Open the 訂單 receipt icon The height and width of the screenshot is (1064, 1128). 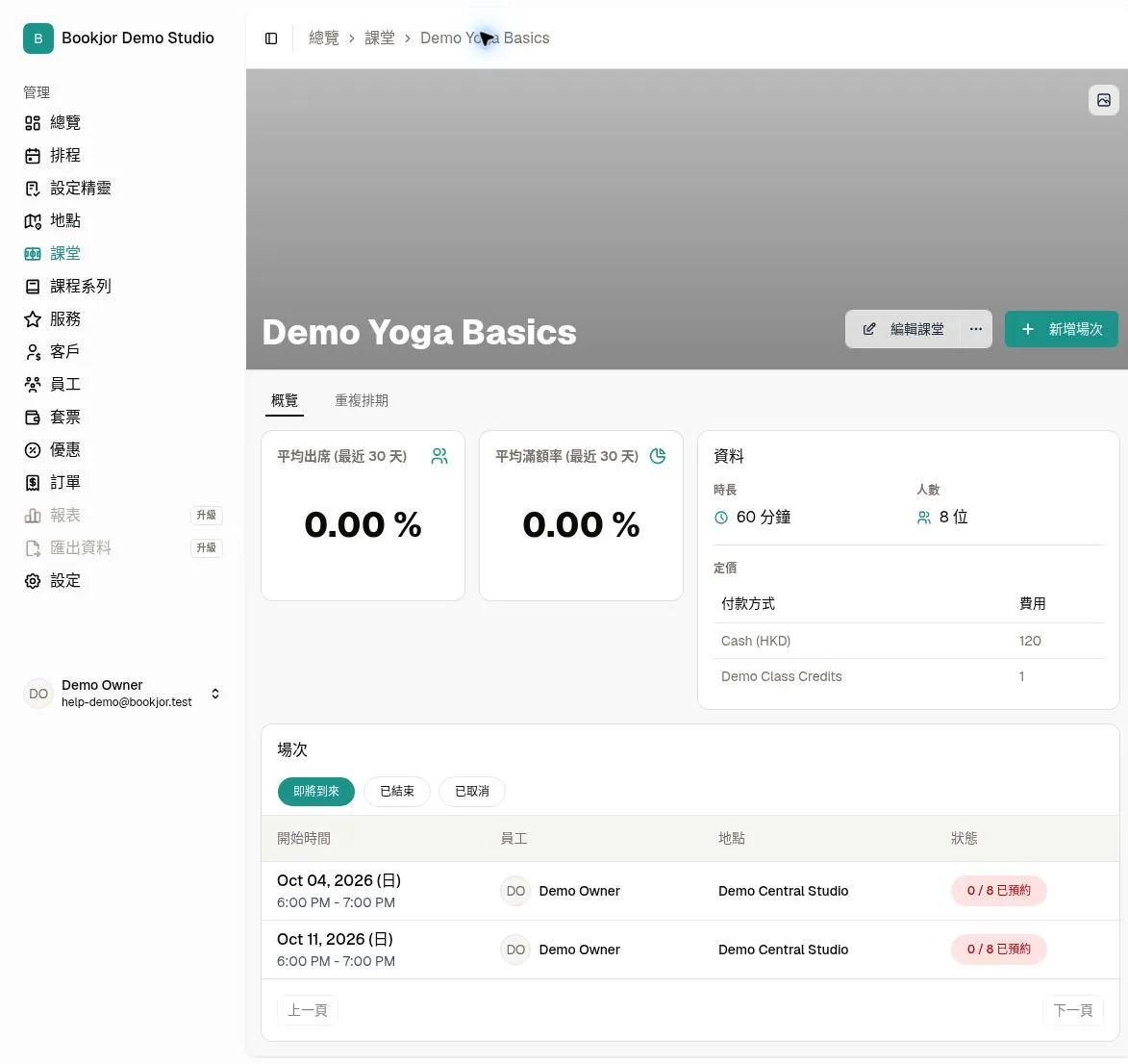coord(33,483)
